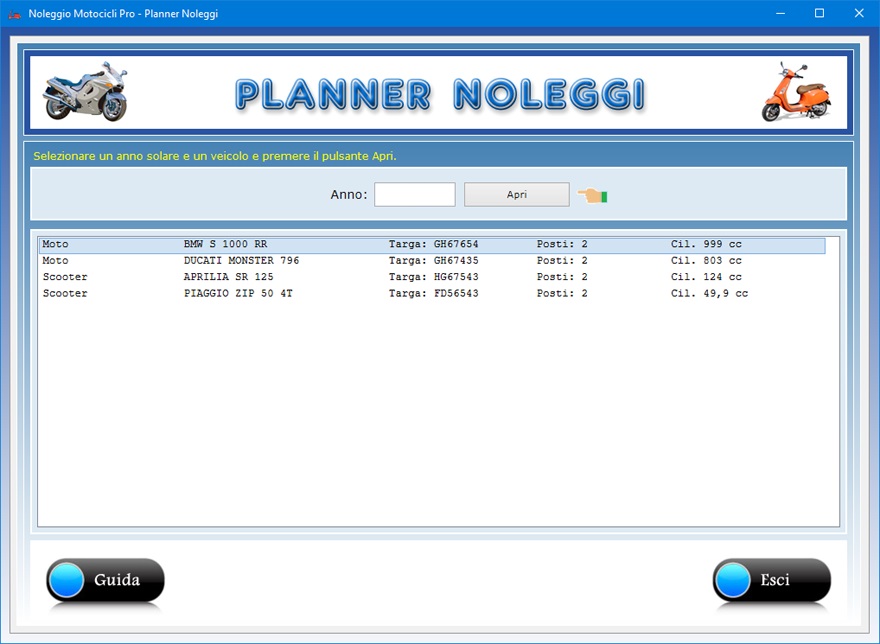Screen dimensions: 880x644
Task: Click the Scooter label of the Aprilia row
Action: point(65,277)
